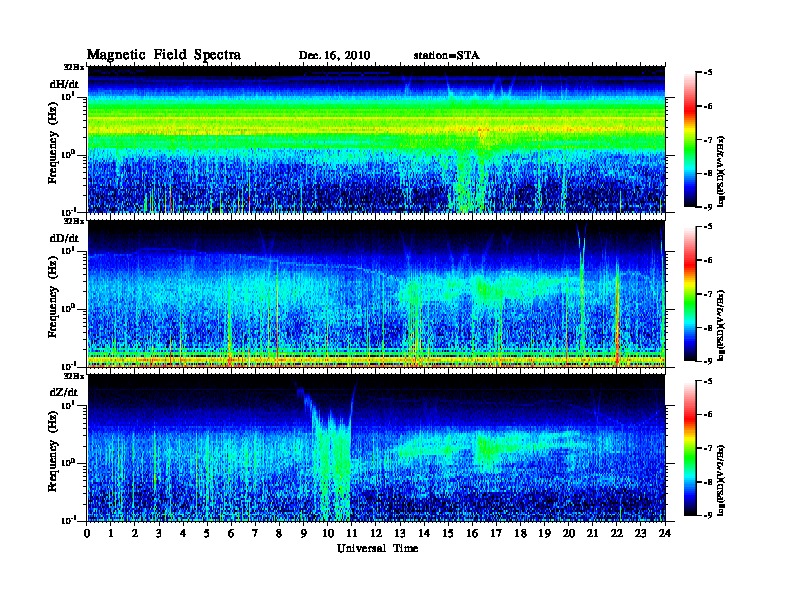Click the log(PSD) label of dH/dt color bar
Image resolution: width=792 pixels, height=612 pixels.
coord(721,170)
